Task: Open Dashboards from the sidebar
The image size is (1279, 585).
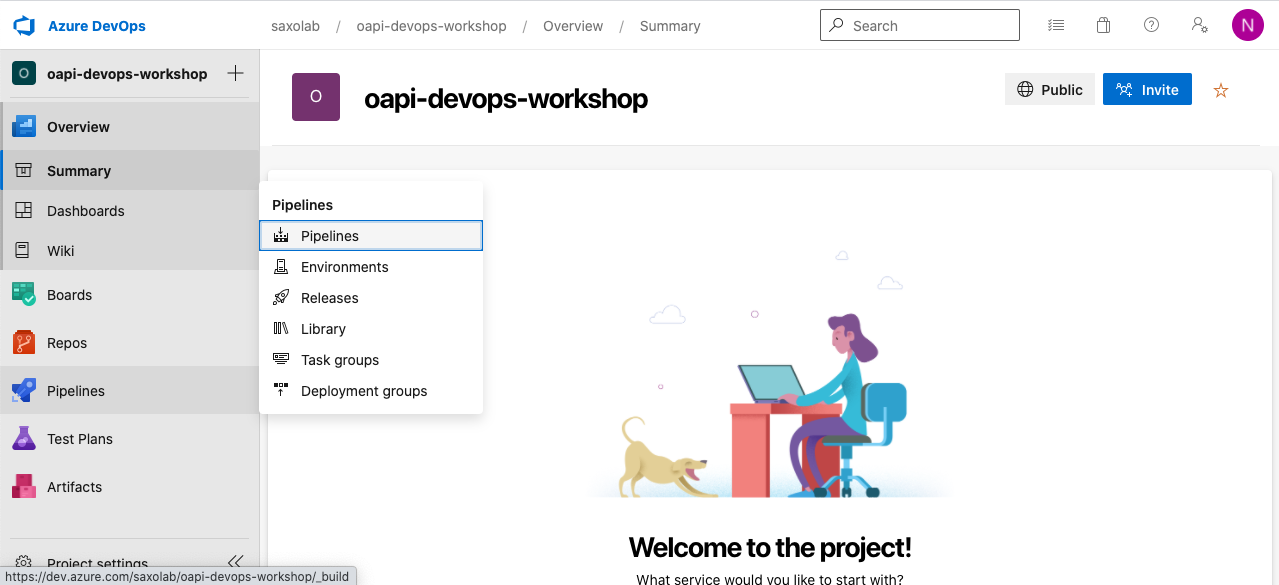Action: (130, 211)
